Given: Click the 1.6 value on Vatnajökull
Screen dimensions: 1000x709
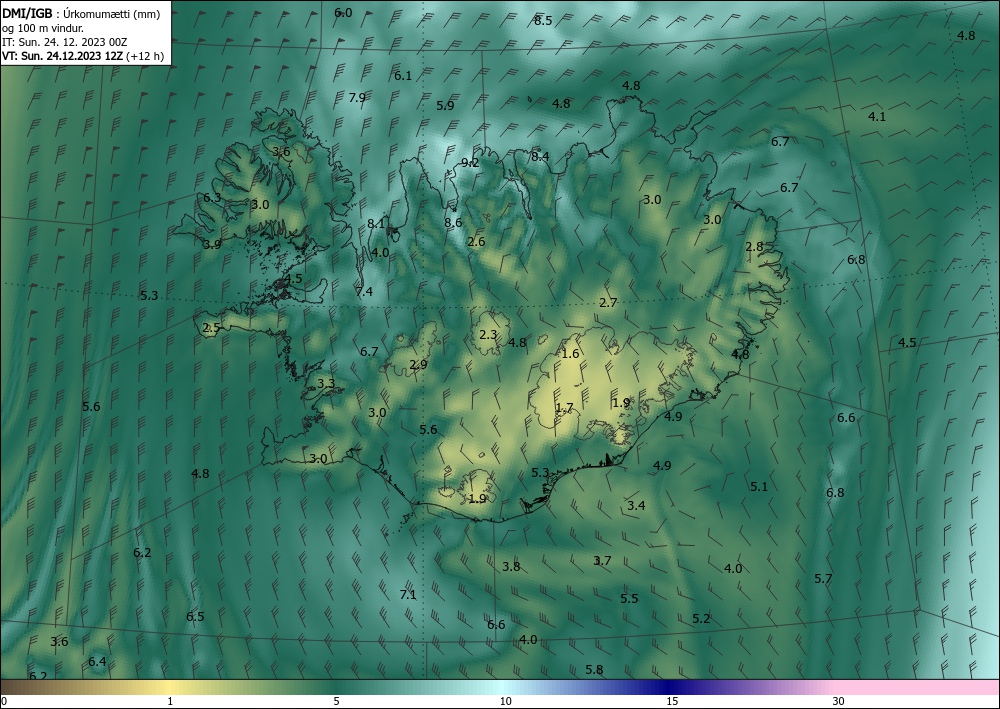Looking at the screenshot, I should tap(570, 354).
